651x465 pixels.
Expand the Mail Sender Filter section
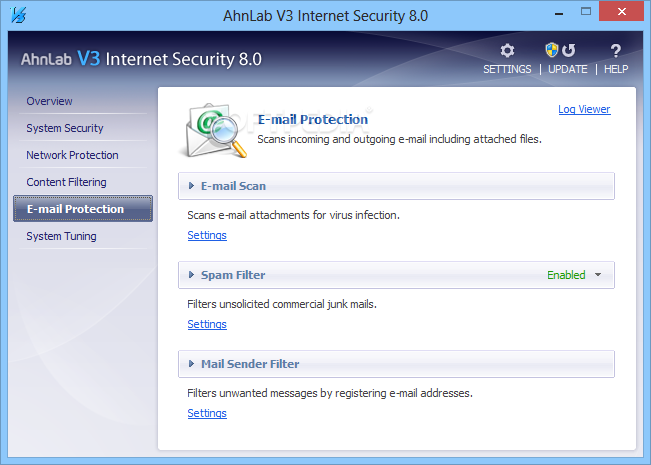pyautogui.click(x=191, y=364)
